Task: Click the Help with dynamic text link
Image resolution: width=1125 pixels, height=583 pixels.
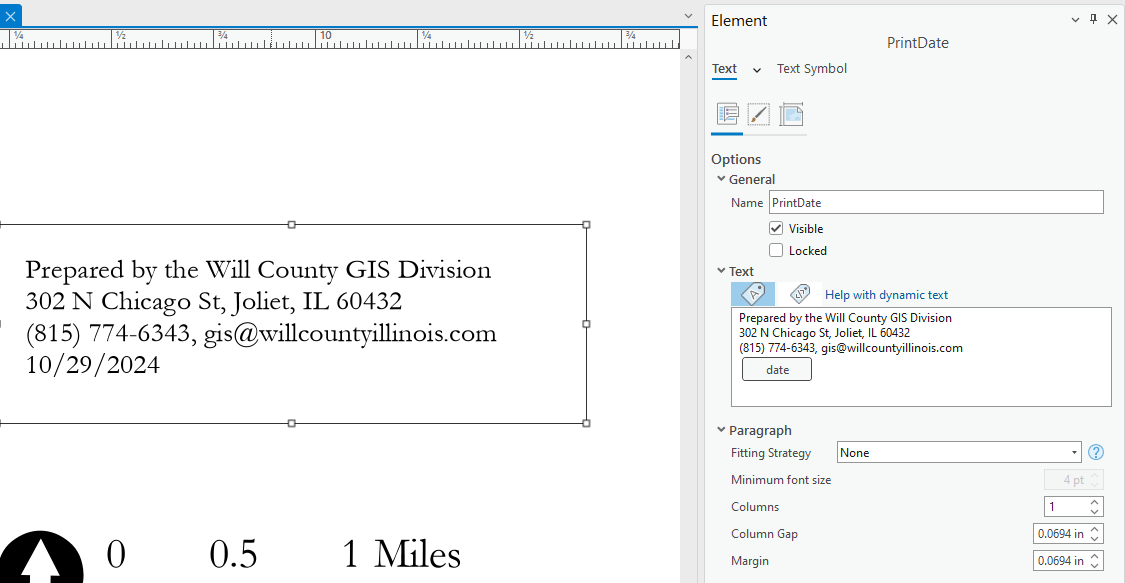Action: click(x=886, y=293)
